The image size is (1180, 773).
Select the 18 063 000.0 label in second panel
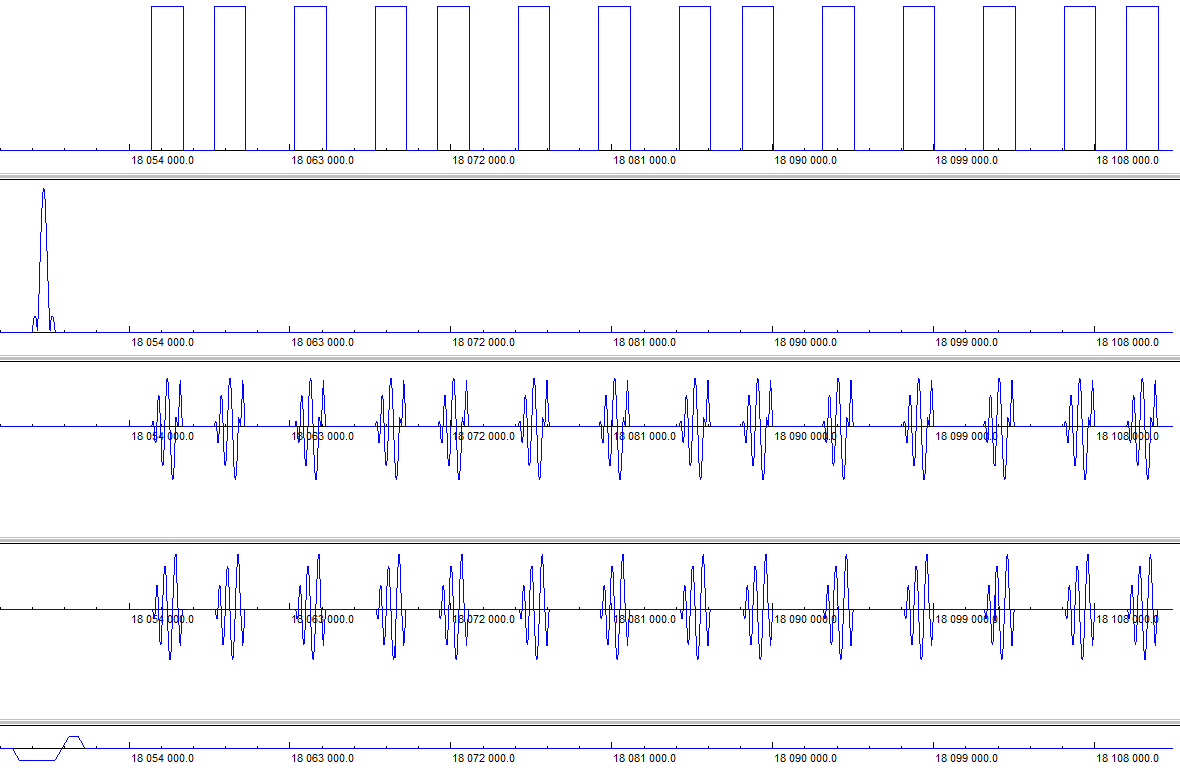click(322, 342)
